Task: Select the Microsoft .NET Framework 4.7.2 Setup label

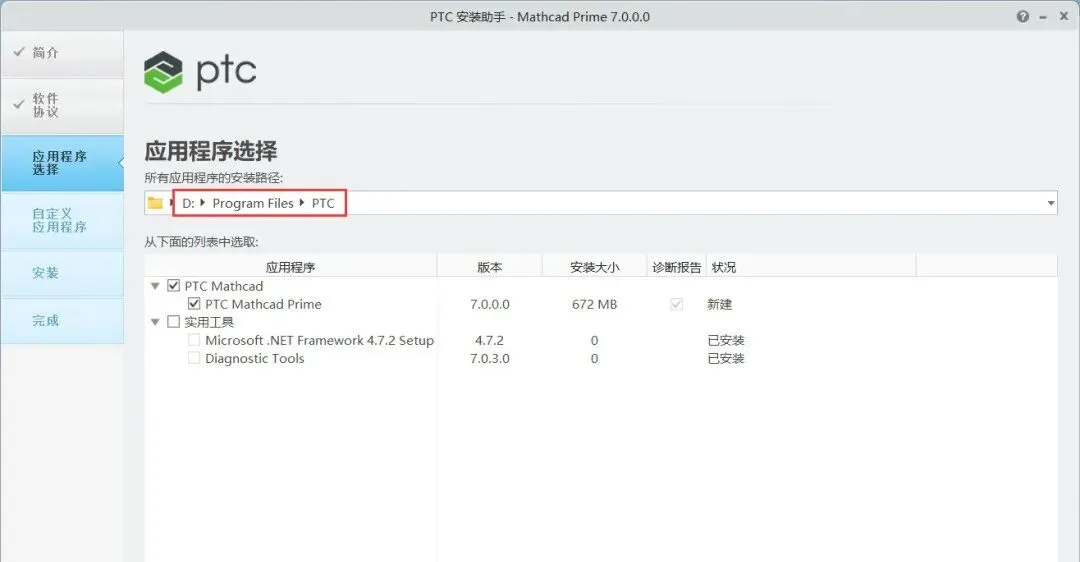Action: tap(320, 340)
